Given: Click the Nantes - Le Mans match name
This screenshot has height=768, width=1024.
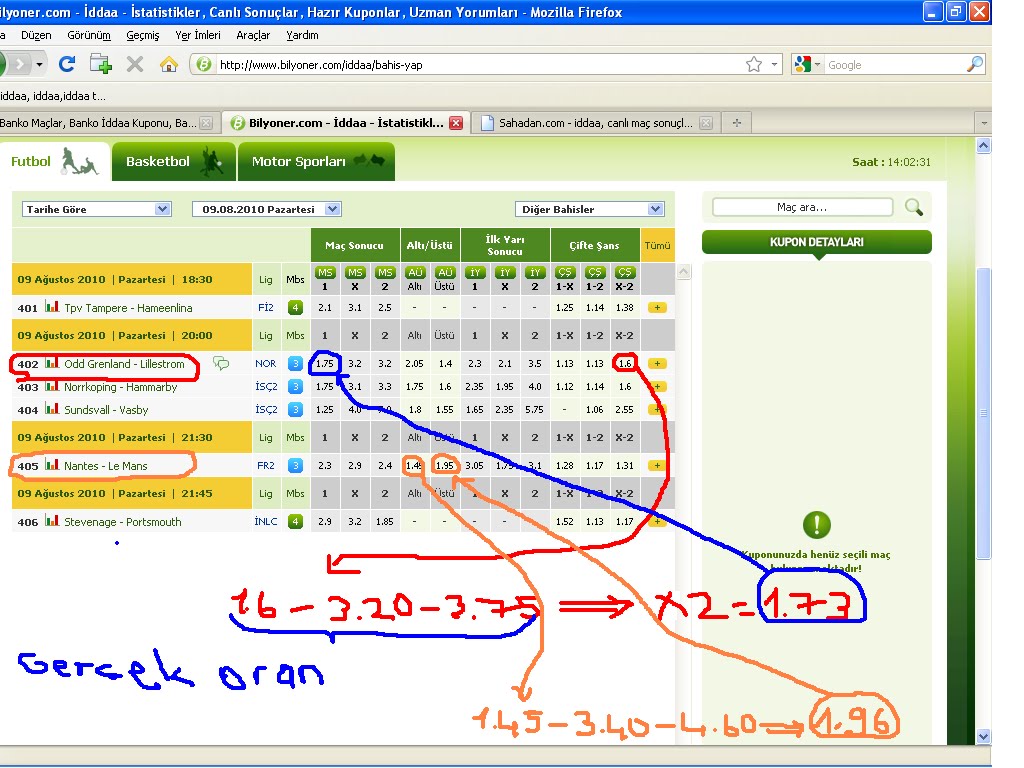Looking at the screenshot, I should (106, 466).
